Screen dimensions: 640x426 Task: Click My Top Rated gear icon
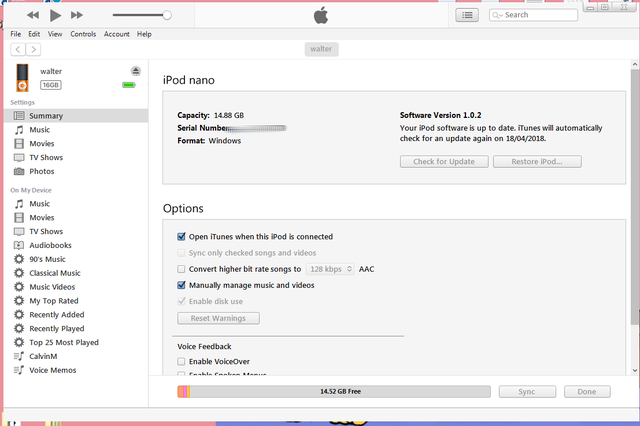19,301
